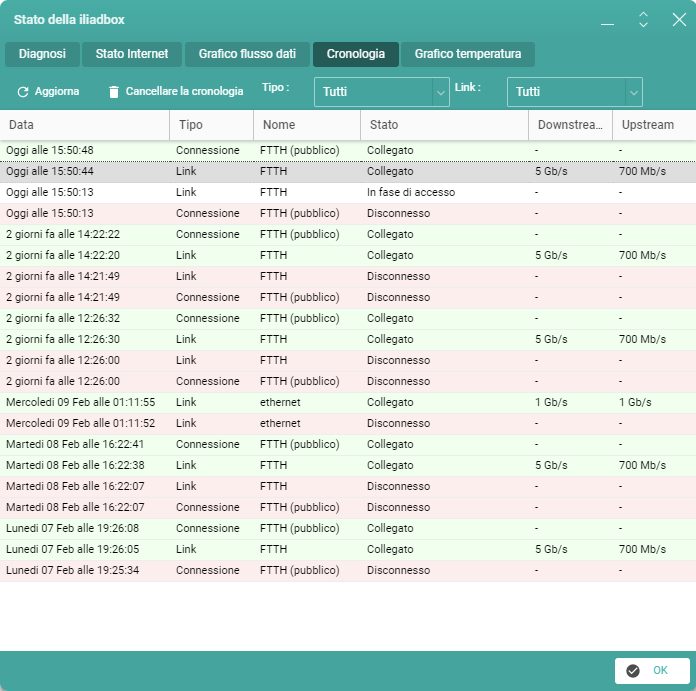Sort by the Tipo column header

click(211, 125)
